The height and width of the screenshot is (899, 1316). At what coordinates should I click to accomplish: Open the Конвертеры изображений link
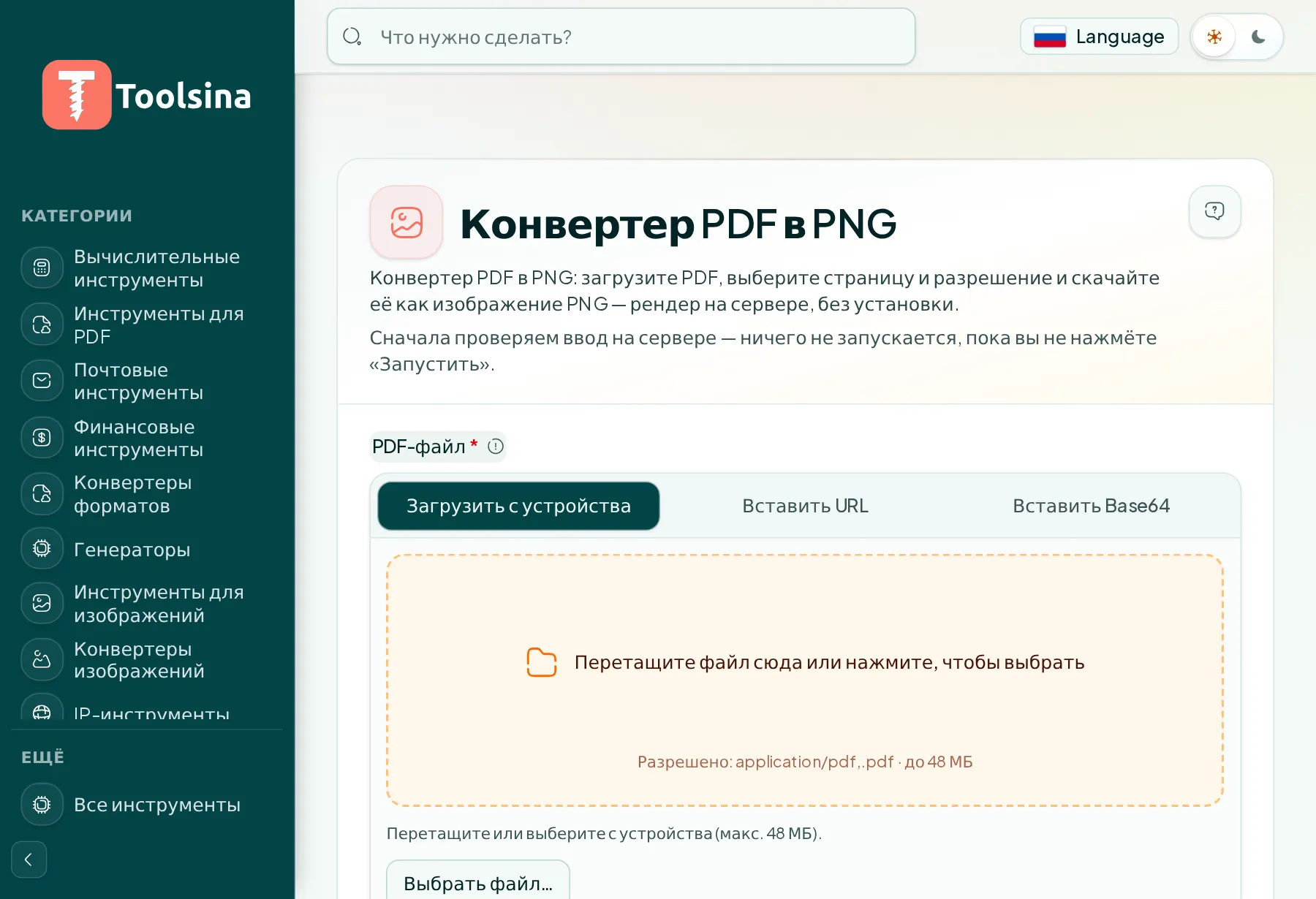click(139, 660)
